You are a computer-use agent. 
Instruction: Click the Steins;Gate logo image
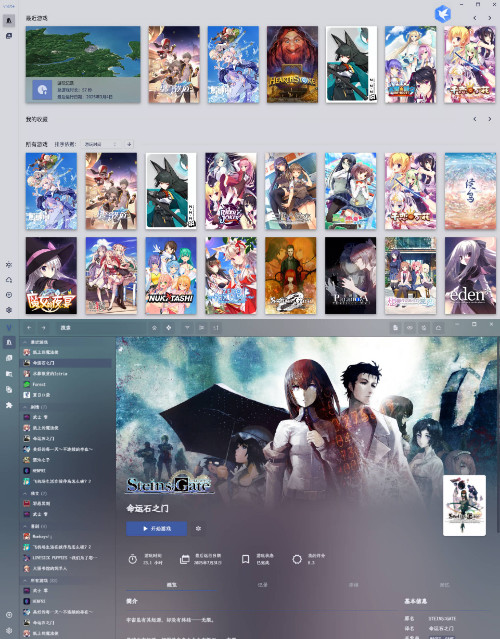click(169, 484)
